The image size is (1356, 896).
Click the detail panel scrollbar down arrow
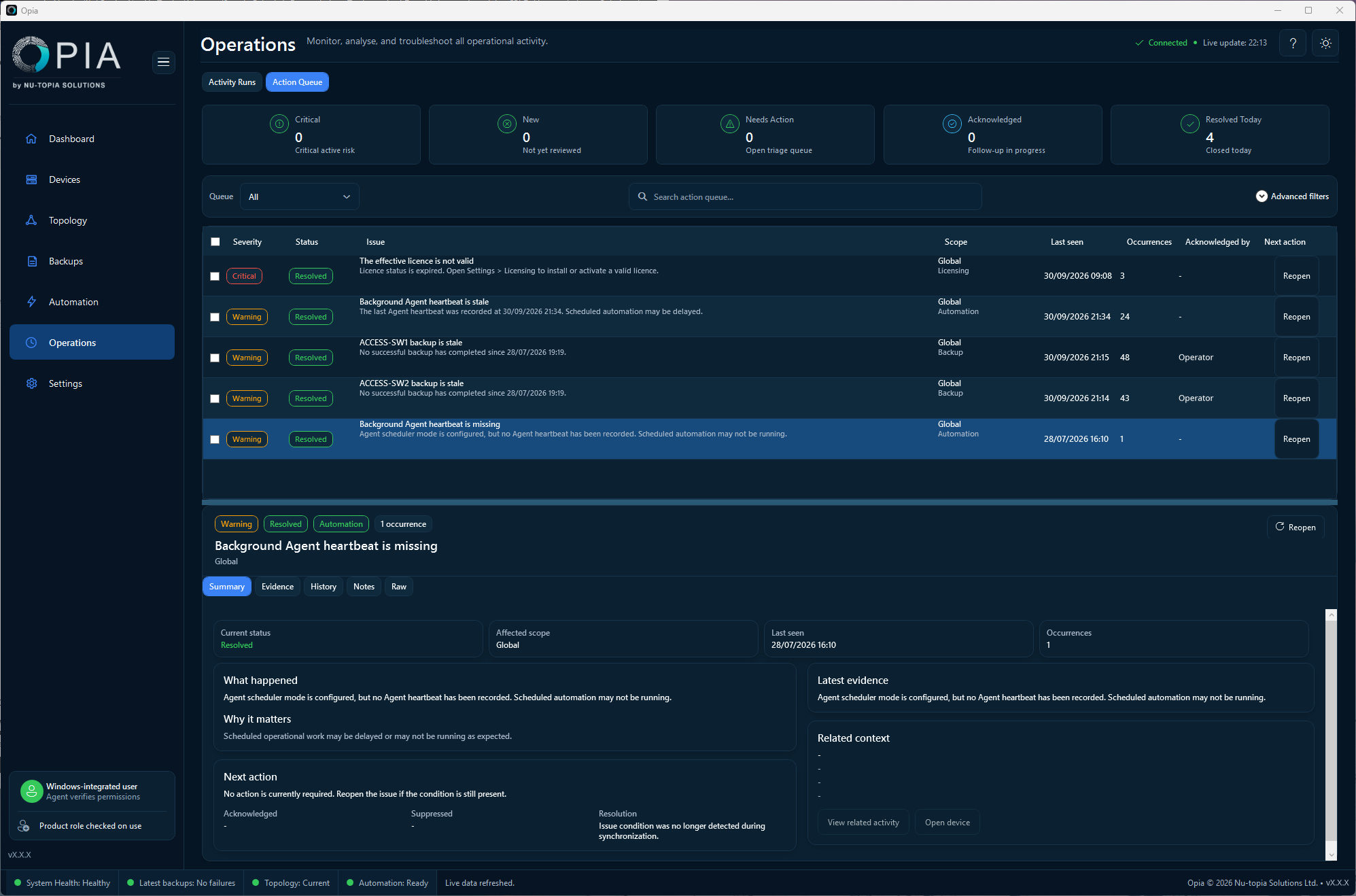[1331, 855]
